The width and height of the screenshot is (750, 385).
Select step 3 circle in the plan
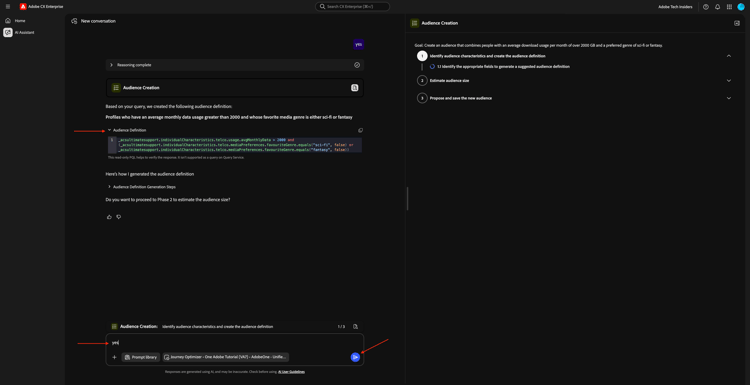point(422,98)
